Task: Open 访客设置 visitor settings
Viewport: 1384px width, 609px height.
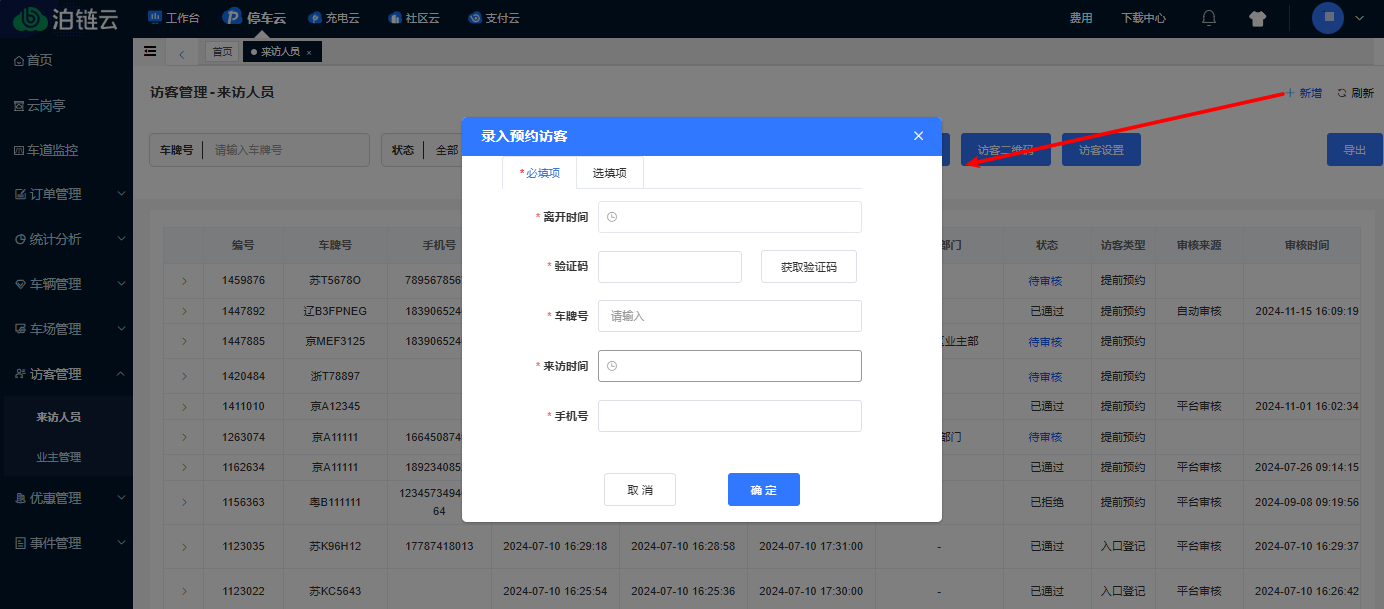Action: [1101, 150]
